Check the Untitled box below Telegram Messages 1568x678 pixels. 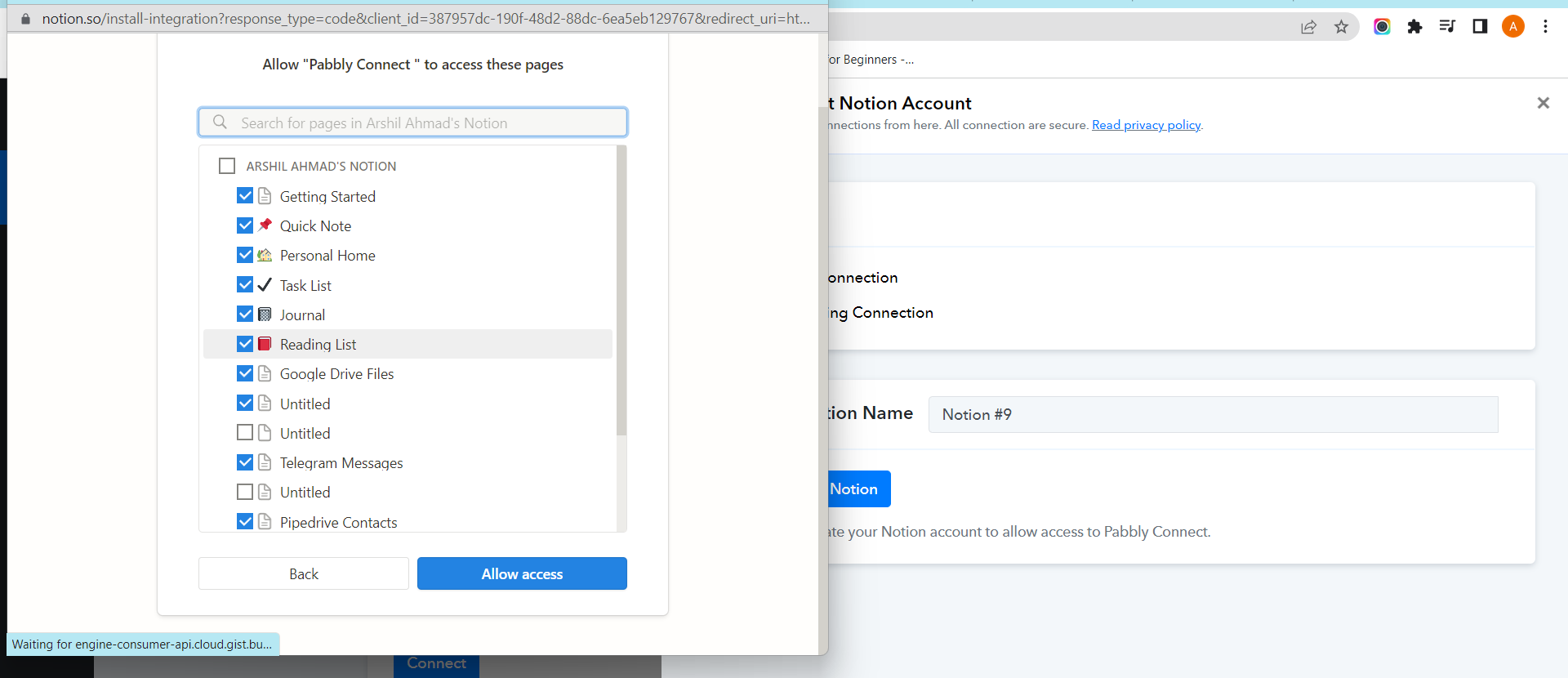click(245, 492)
